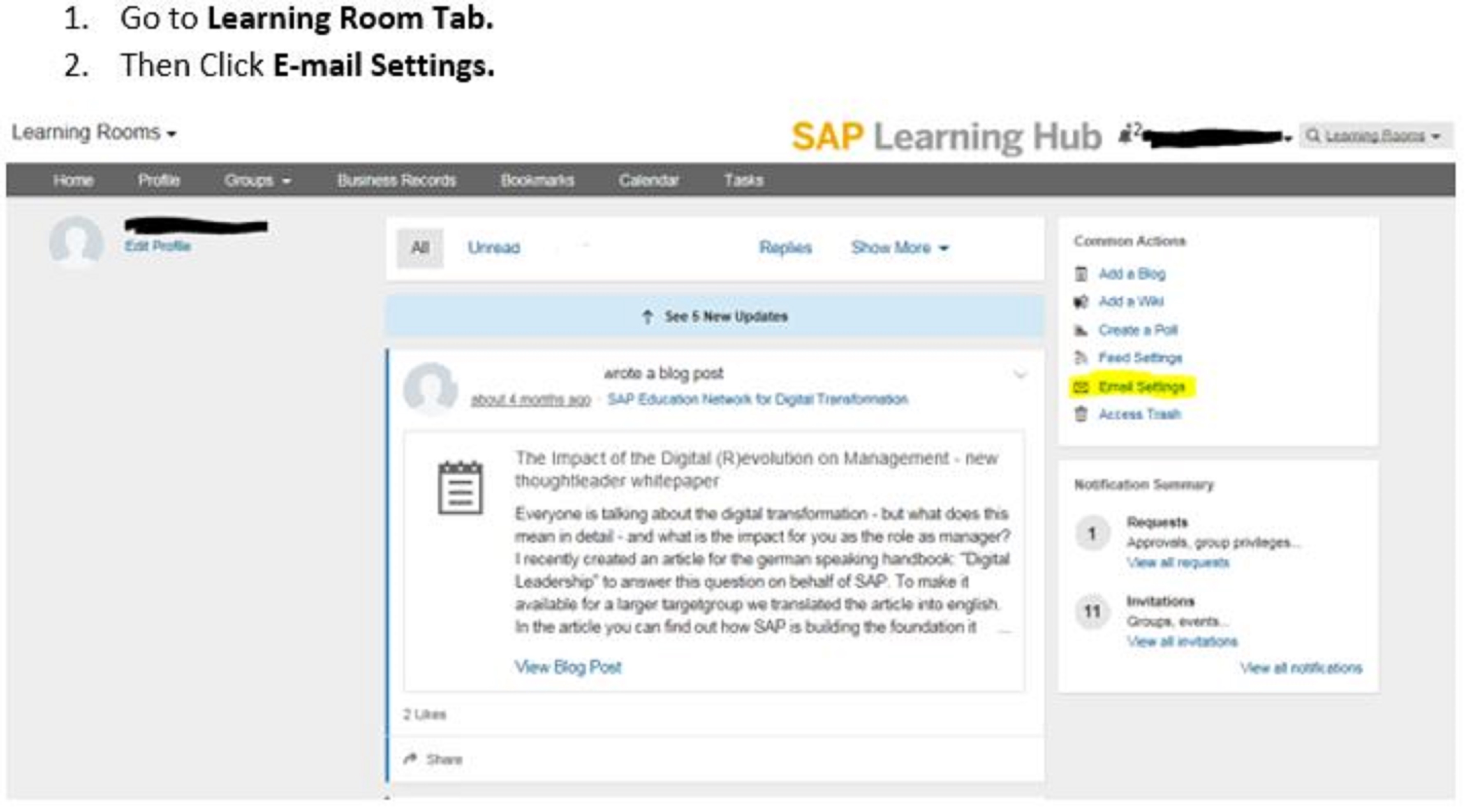This screenshot has height=812, width=1472.
Task: Click the search magnifier icon
Action: [x=1313, y=136]
